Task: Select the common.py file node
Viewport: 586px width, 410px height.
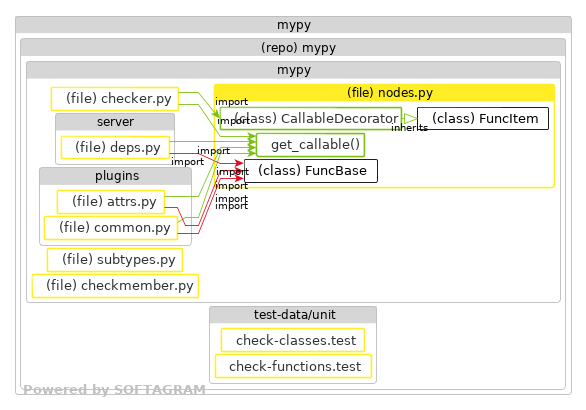Action: pyautogui.click(x=111, y=228)
